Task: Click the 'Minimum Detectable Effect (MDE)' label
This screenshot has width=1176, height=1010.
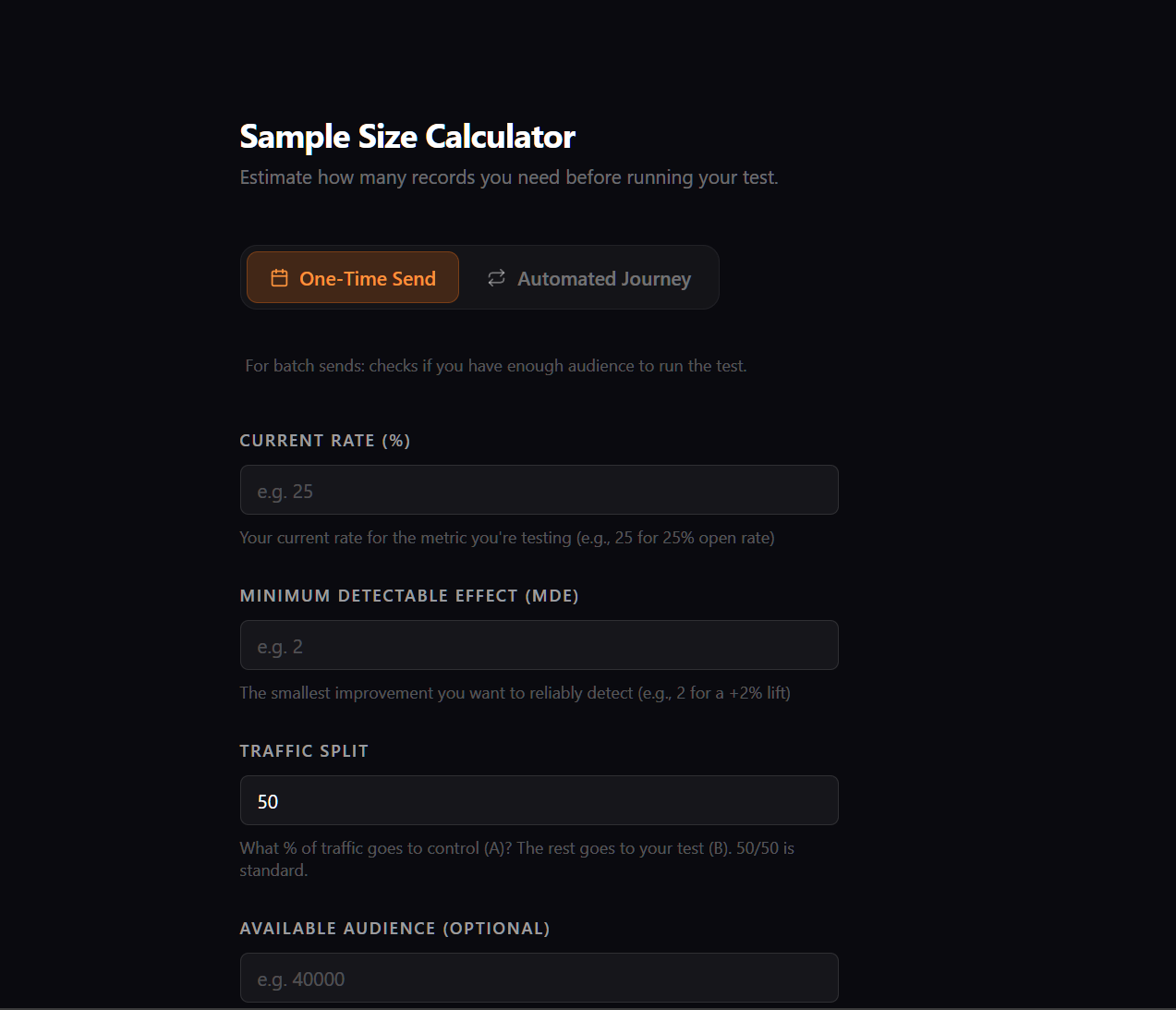Action: coord(409,596)
